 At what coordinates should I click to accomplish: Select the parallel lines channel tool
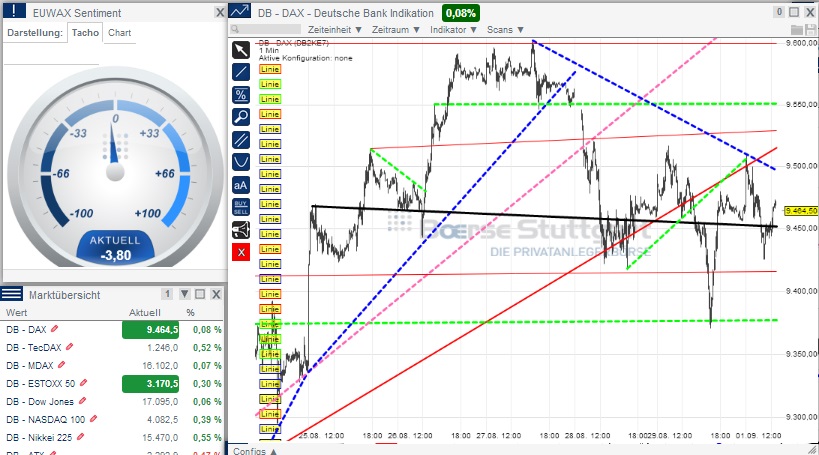click(x=241, y=139)
